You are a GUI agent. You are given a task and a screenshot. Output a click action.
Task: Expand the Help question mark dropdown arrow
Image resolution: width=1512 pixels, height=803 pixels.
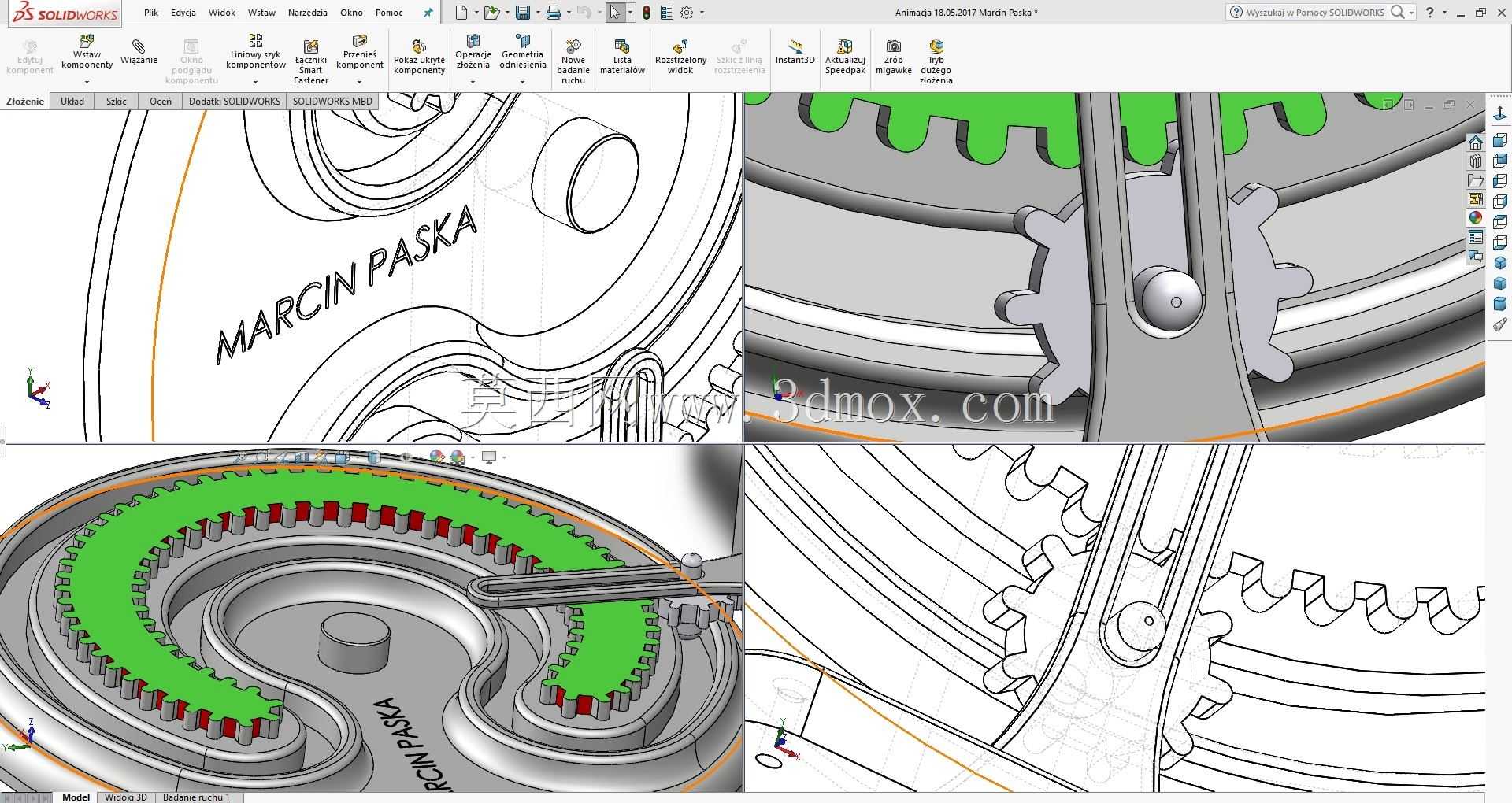tap(1444, 13)
